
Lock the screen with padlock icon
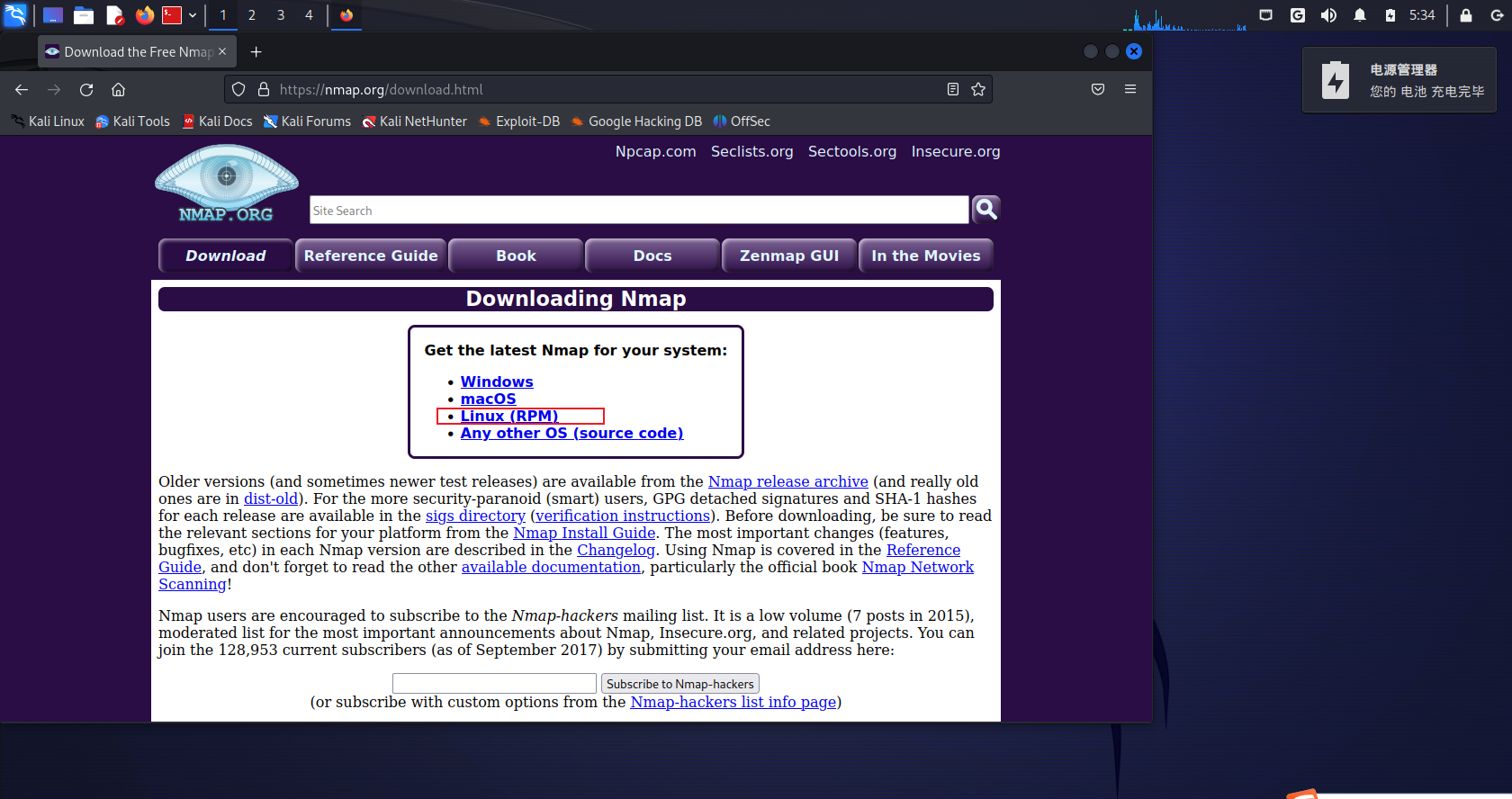pyautogui.click(x=1466, y=15)
